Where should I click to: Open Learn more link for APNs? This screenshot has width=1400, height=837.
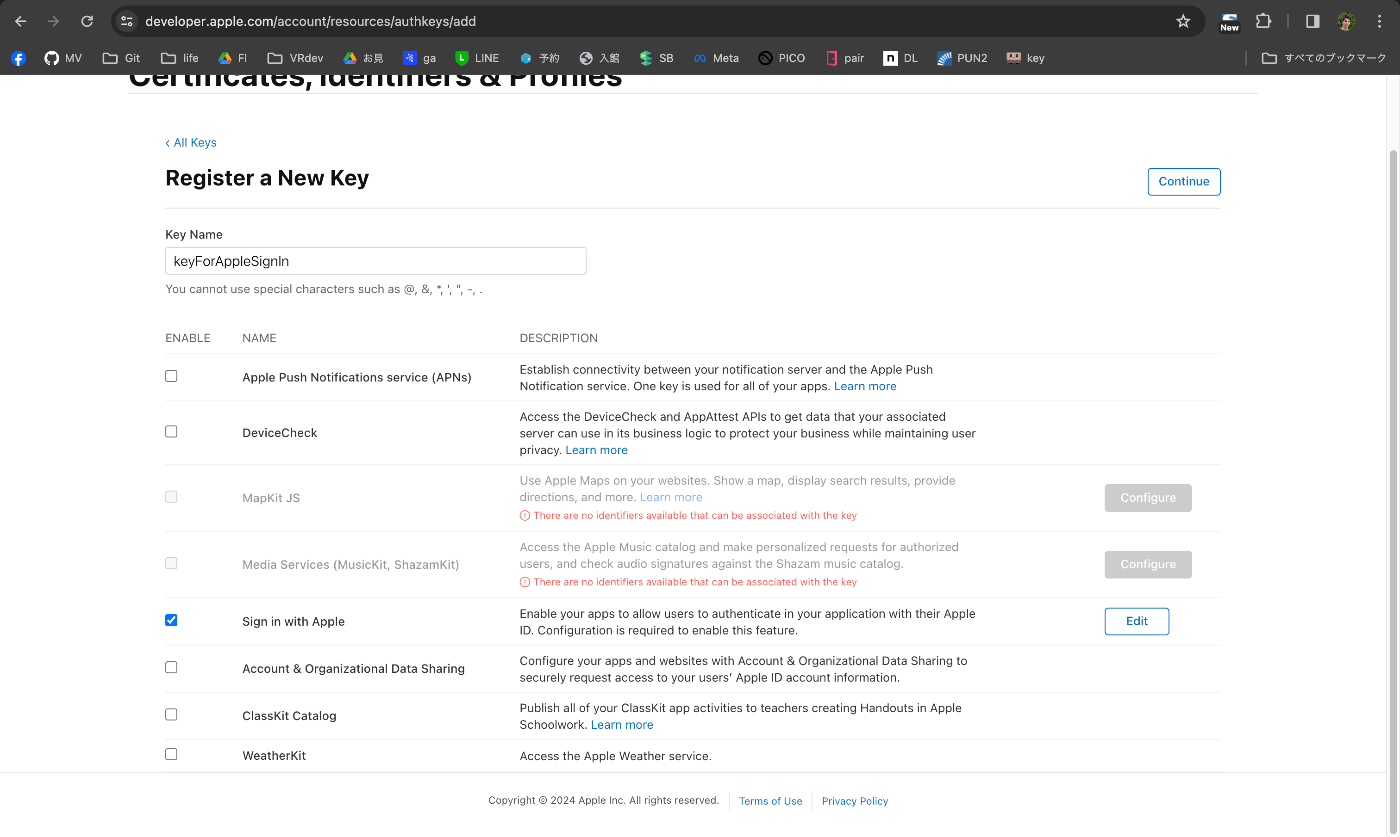[x=865, y=386]
